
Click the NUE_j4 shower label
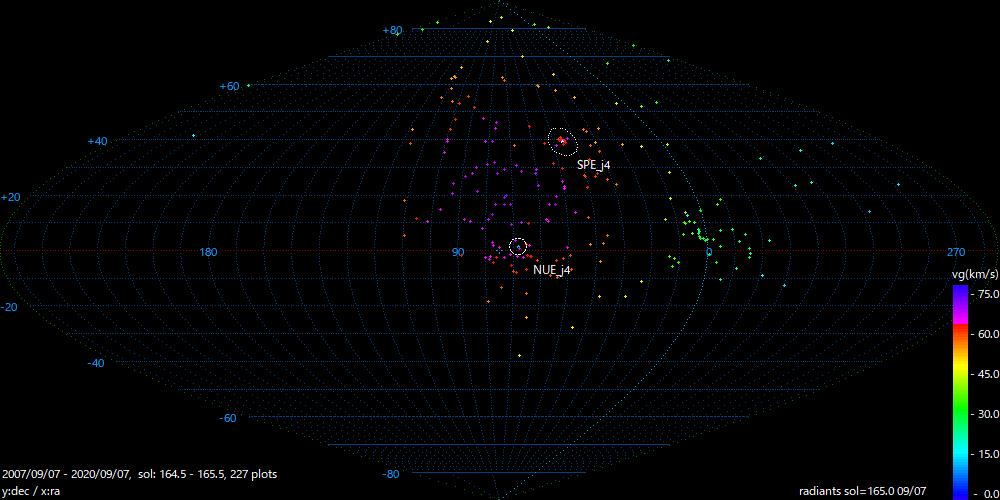[551, 270]
